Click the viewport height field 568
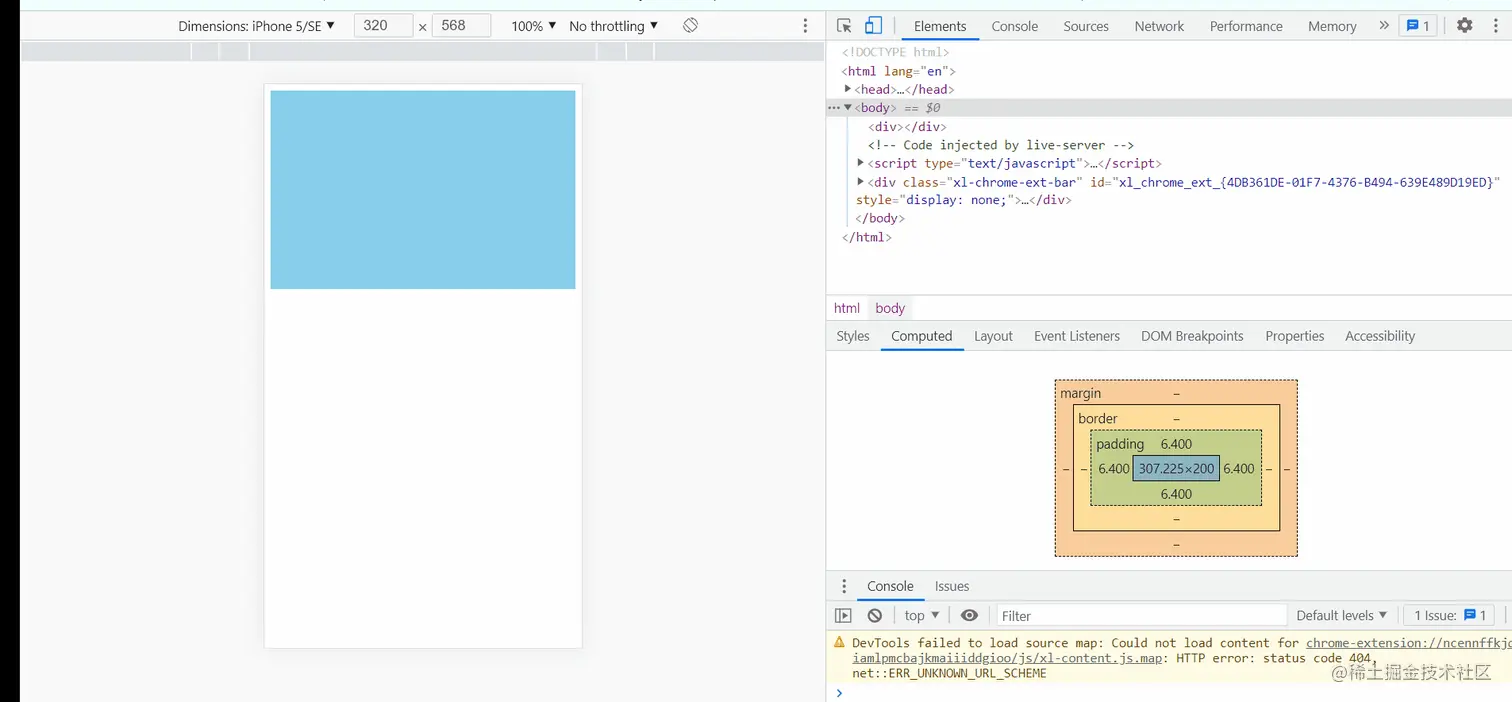This screenshot has height=702, width=1512. [461, 26]
